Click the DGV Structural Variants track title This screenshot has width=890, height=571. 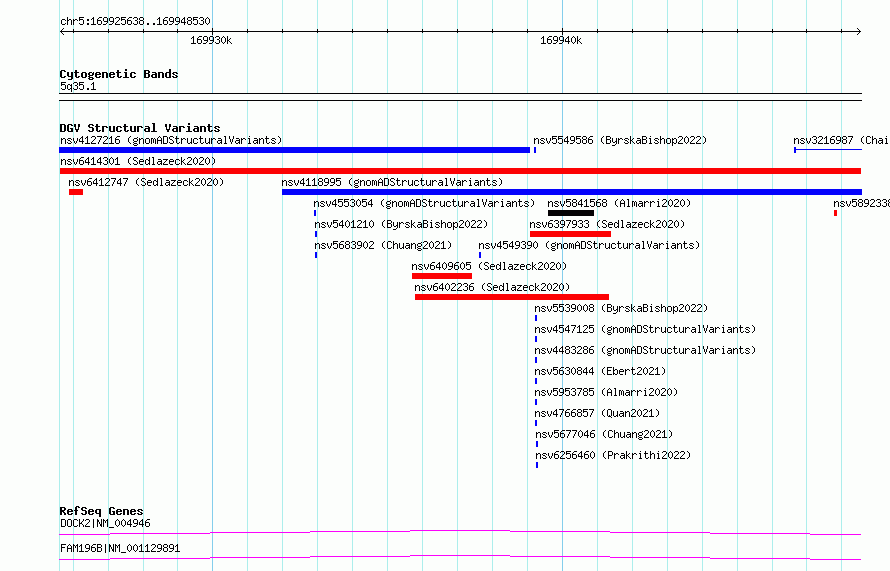[140, 128]
